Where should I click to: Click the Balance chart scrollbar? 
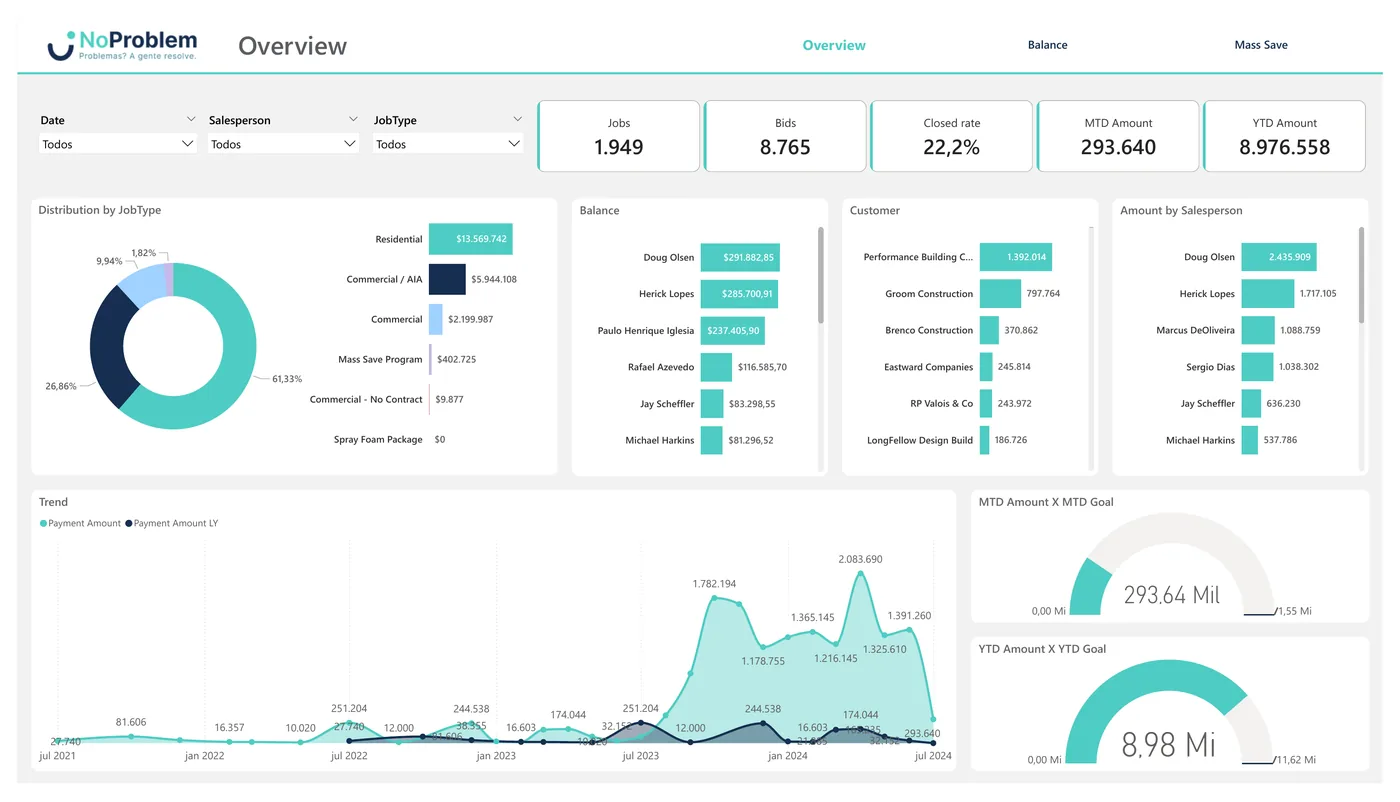[821, 275]
